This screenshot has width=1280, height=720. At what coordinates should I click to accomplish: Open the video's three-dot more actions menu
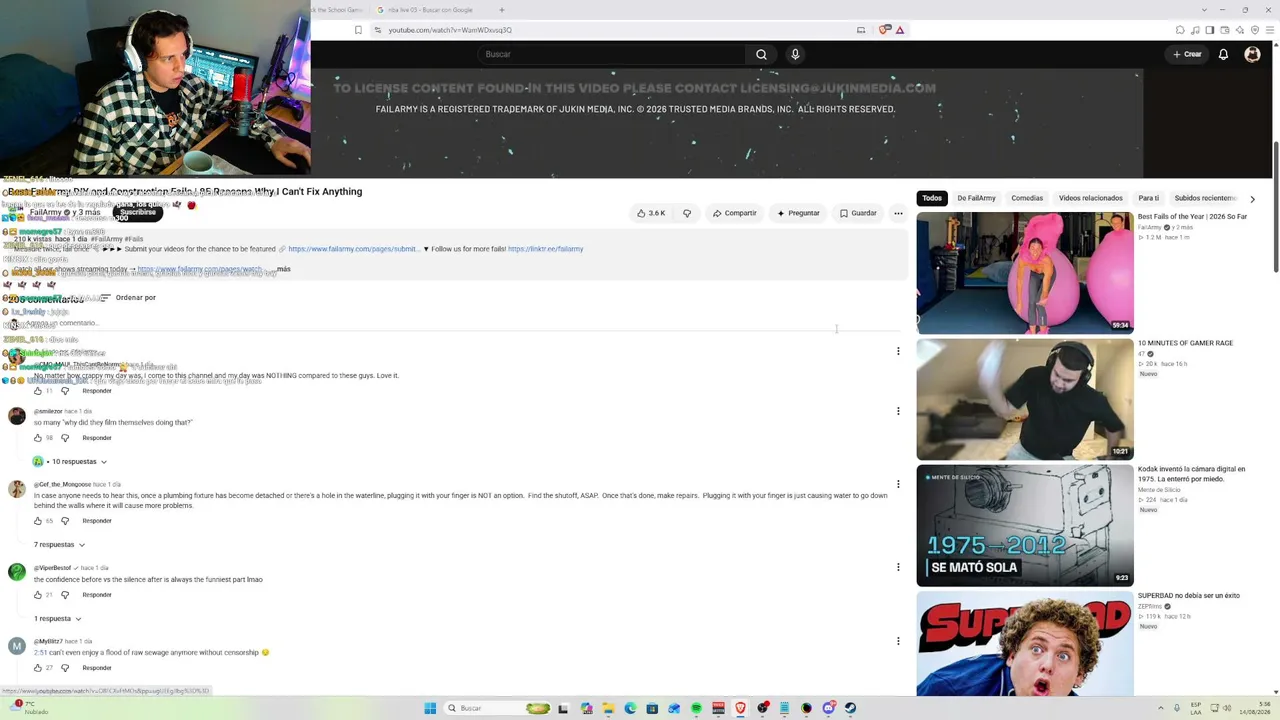898,213
